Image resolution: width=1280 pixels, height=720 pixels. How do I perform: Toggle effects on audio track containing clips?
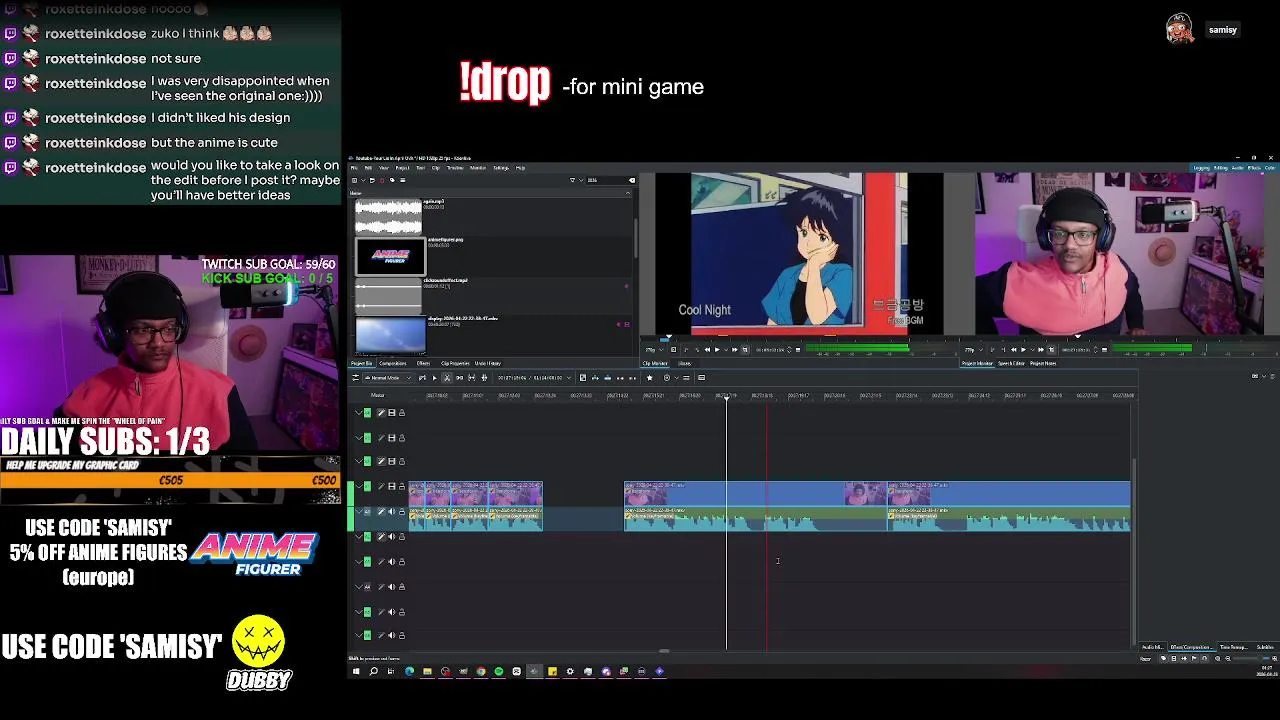point(381,511)
